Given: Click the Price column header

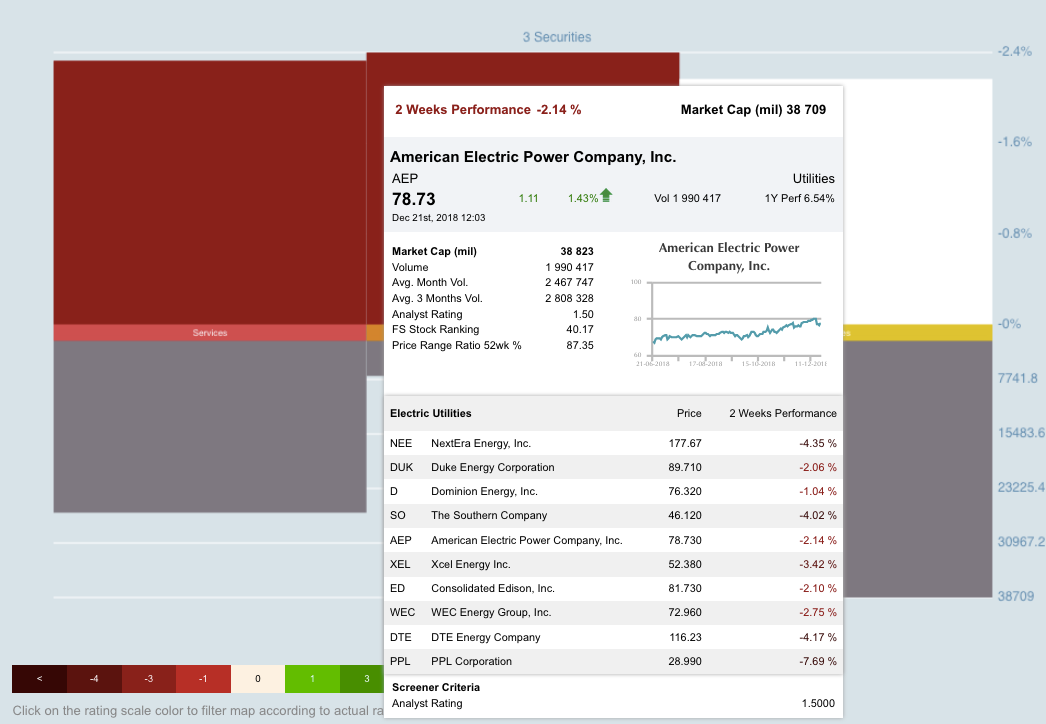Looking at the screenshot, I should (689, 413).
